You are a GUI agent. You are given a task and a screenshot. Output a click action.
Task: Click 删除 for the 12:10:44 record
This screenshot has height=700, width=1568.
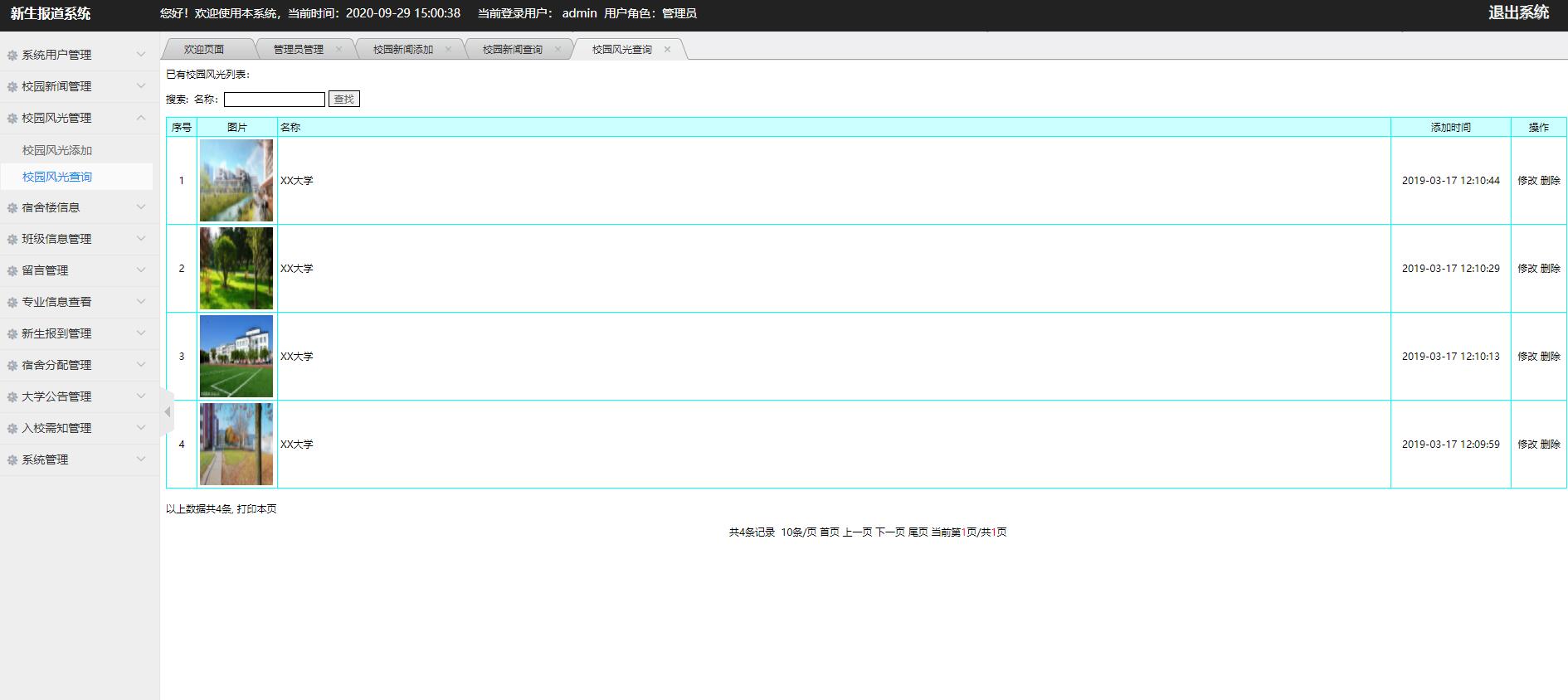(1551, 181)
